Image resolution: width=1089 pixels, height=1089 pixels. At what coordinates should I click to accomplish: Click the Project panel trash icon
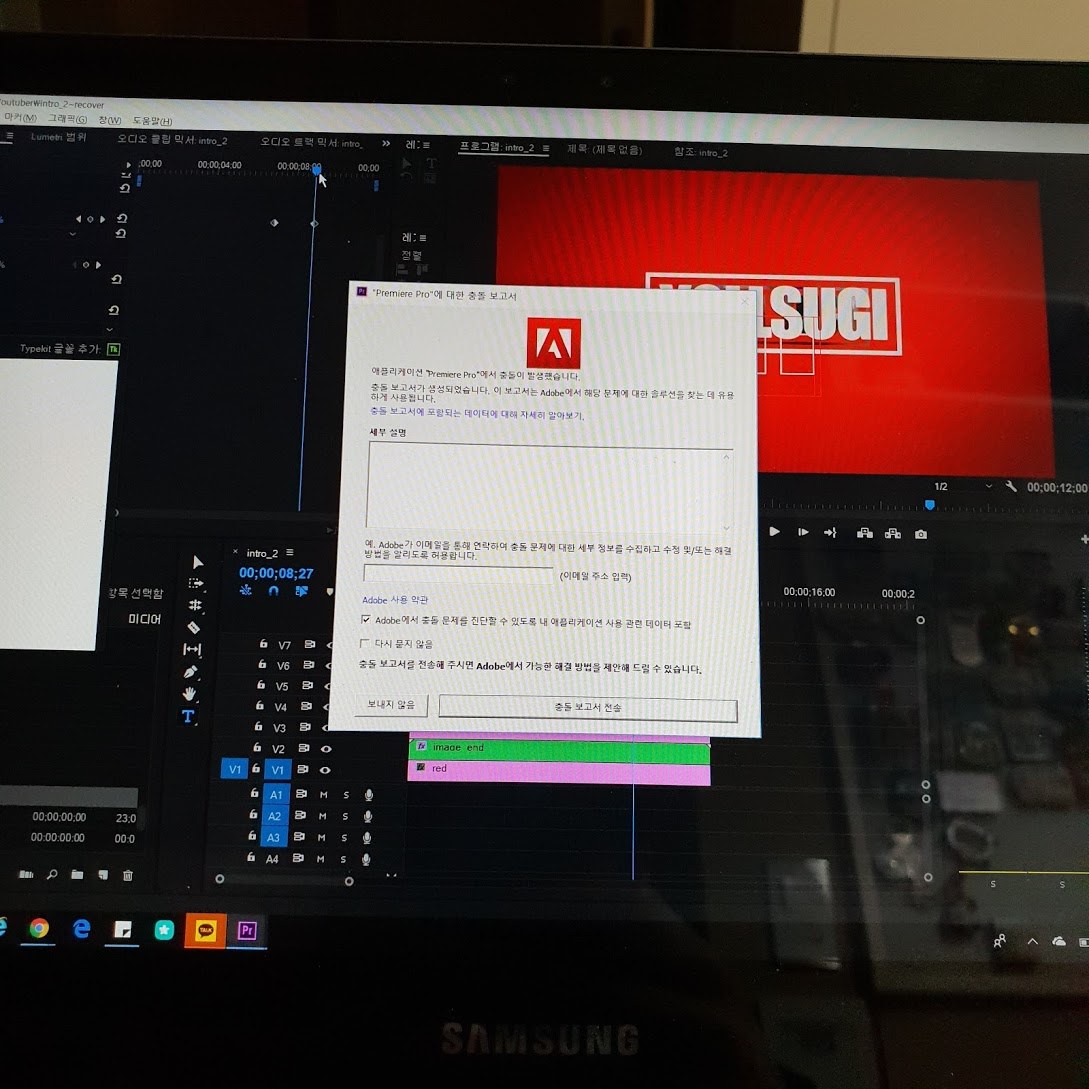pyautogui.click(x=128, y=875)
